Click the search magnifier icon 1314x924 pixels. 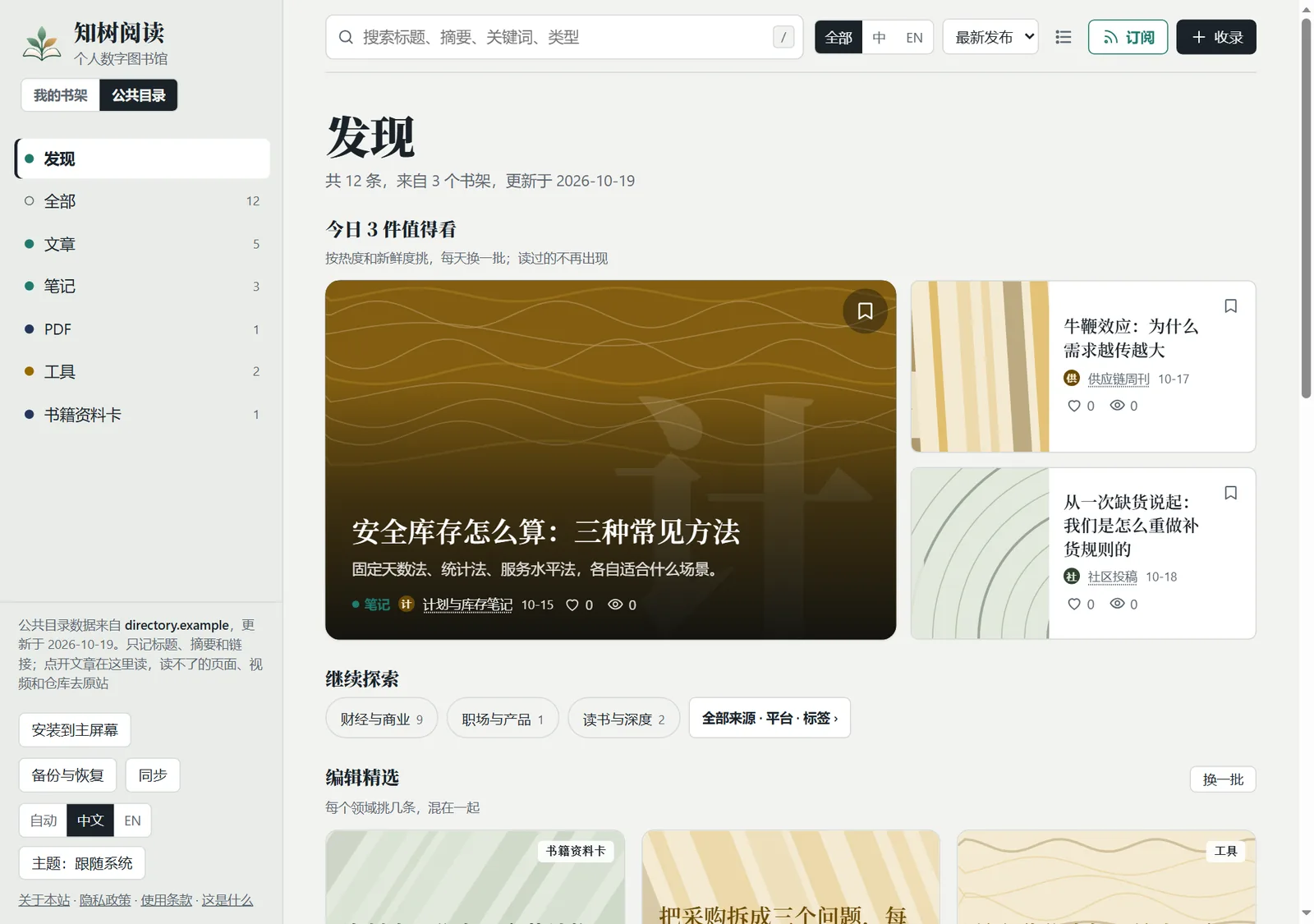(346, 37)
